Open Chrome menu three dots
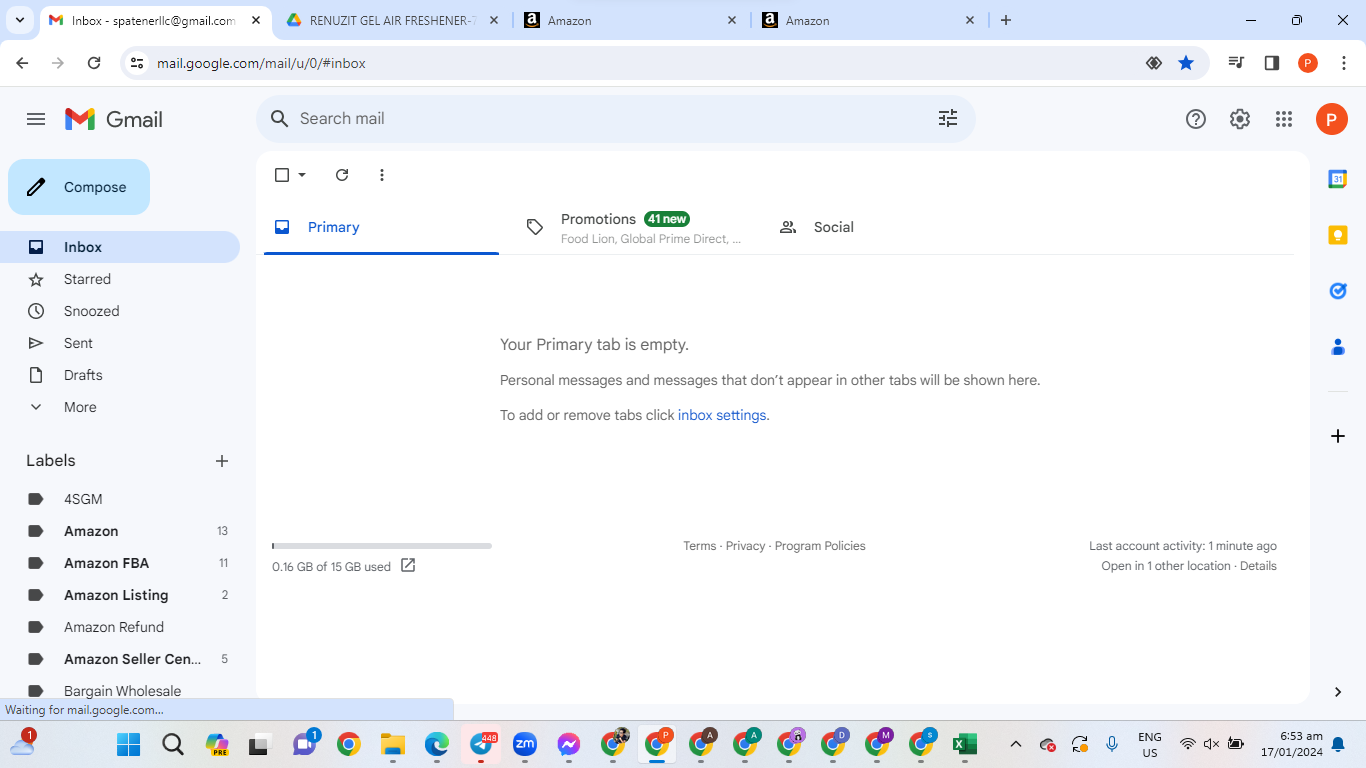The height and width of the screenshot is (768, 1366). point(1344,63)
